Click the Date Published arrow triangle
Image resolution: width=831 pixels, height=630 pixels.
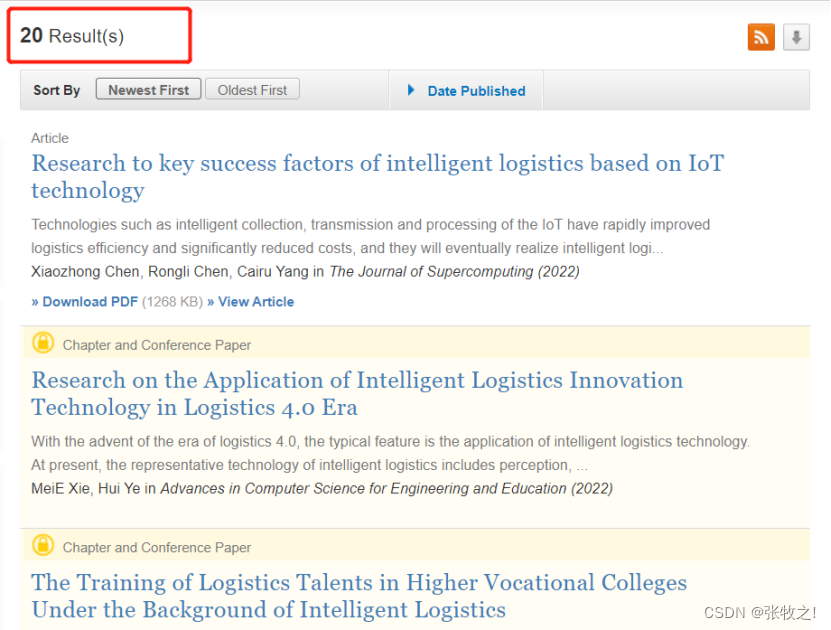click(x=411, y=90)
